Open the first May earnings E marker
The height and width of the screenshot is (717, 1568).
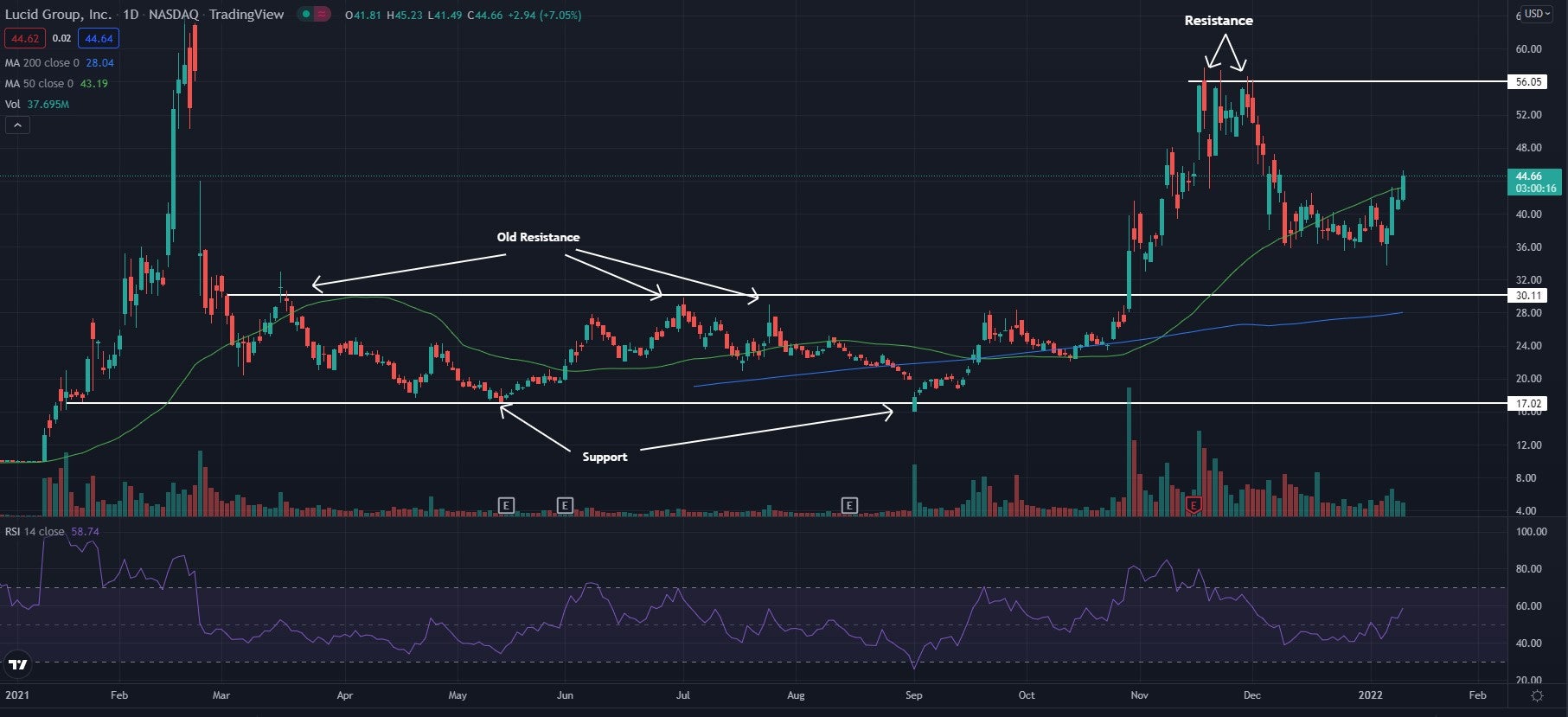point(506,505)
